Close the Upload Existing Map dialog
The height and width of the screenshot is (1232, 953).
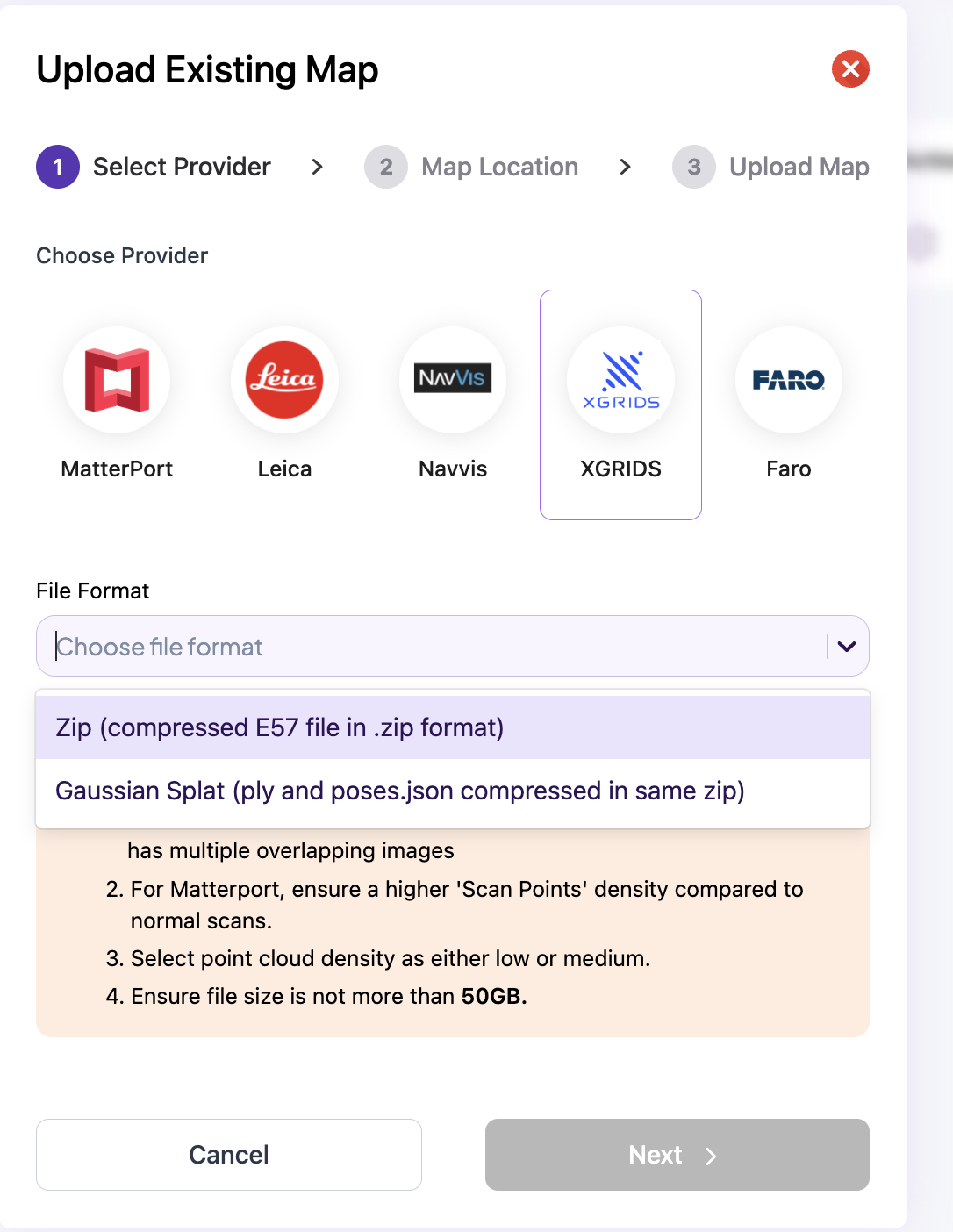(x=850, y=69)
